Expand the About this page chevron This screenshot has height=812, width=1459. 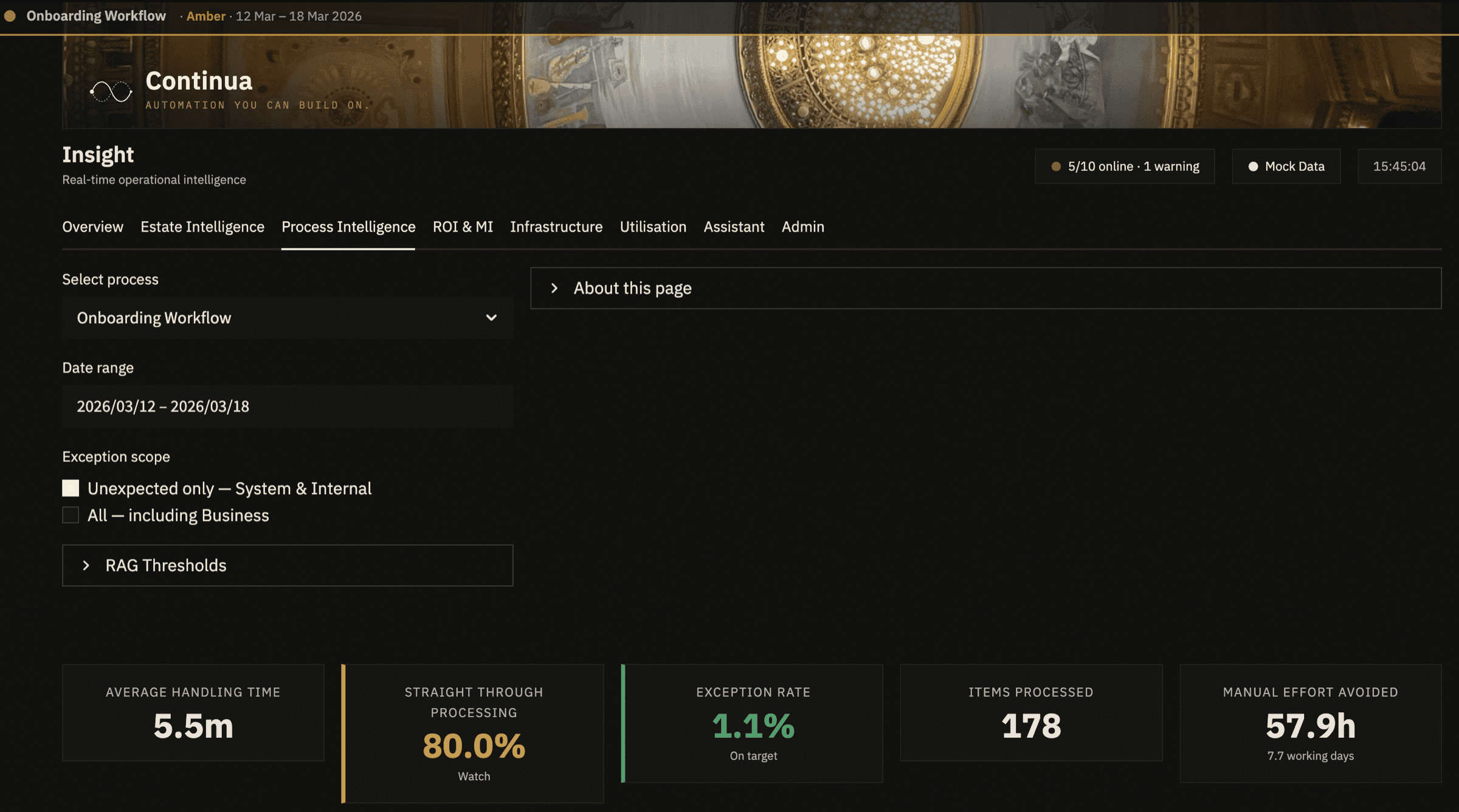[554, 288]
